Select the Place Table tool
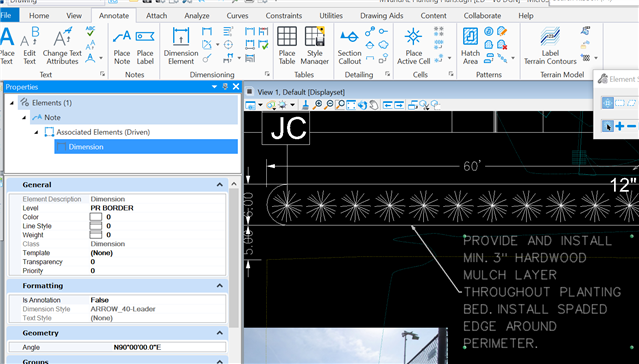The image size is (639, 364). (x=287, y=46)
